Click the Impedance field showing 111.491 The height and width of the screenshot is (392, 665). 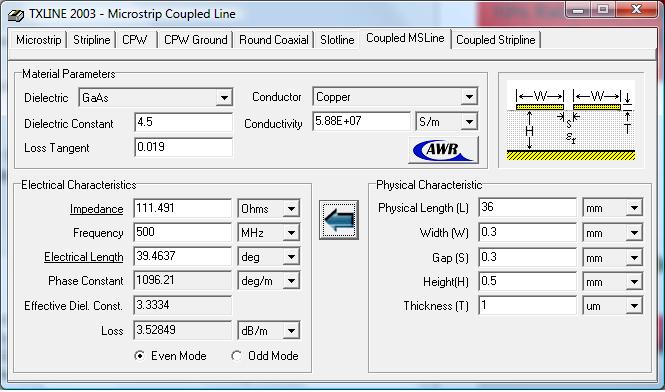tap(182, 208)
